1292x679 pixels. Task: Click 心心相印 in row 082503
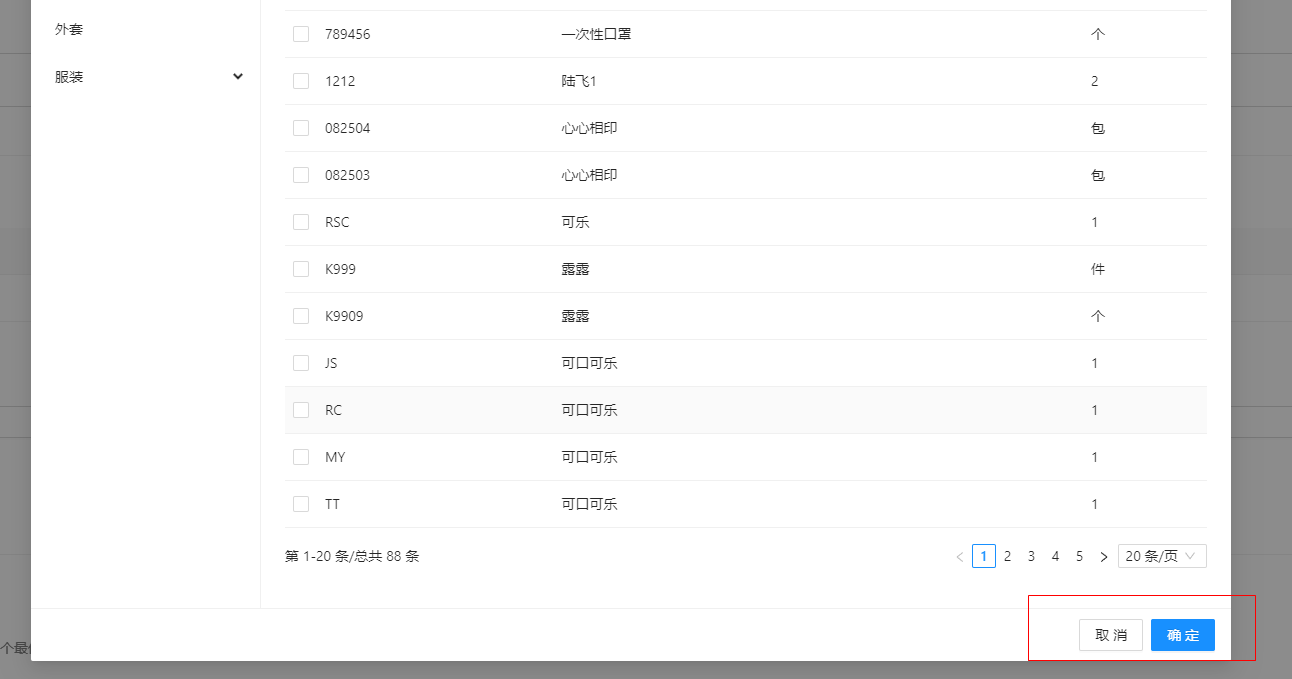point(589,175)
